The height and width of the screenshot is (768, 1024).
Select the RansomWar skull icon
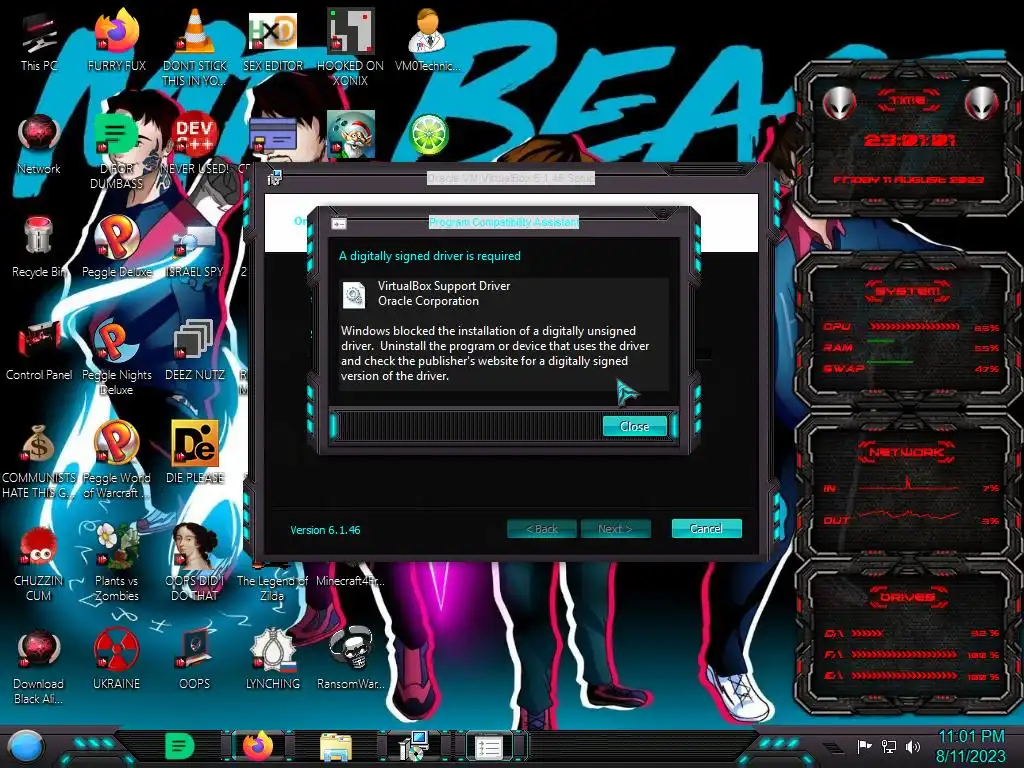pos(351,660)
